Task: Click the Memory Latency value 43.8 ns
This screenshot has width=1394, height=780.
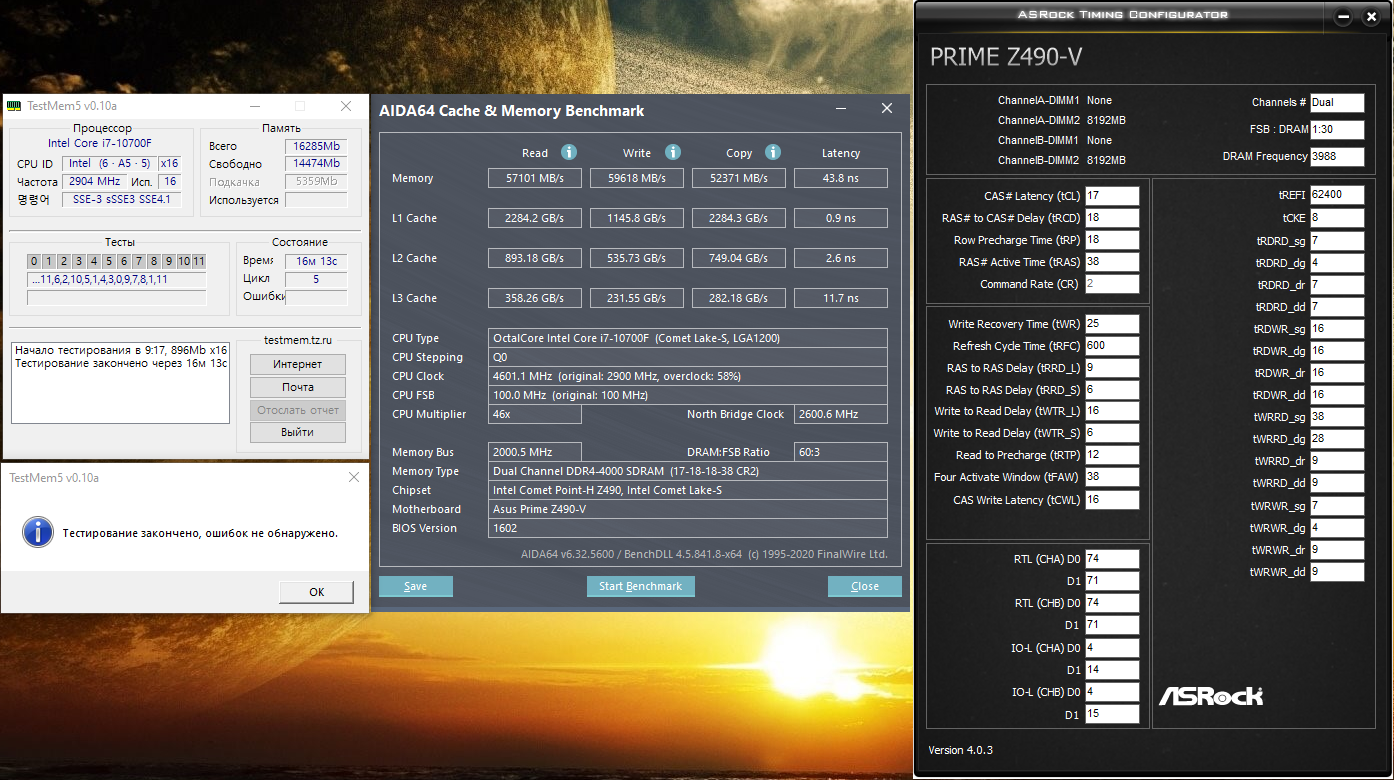Action: click(x=841, y=178)
